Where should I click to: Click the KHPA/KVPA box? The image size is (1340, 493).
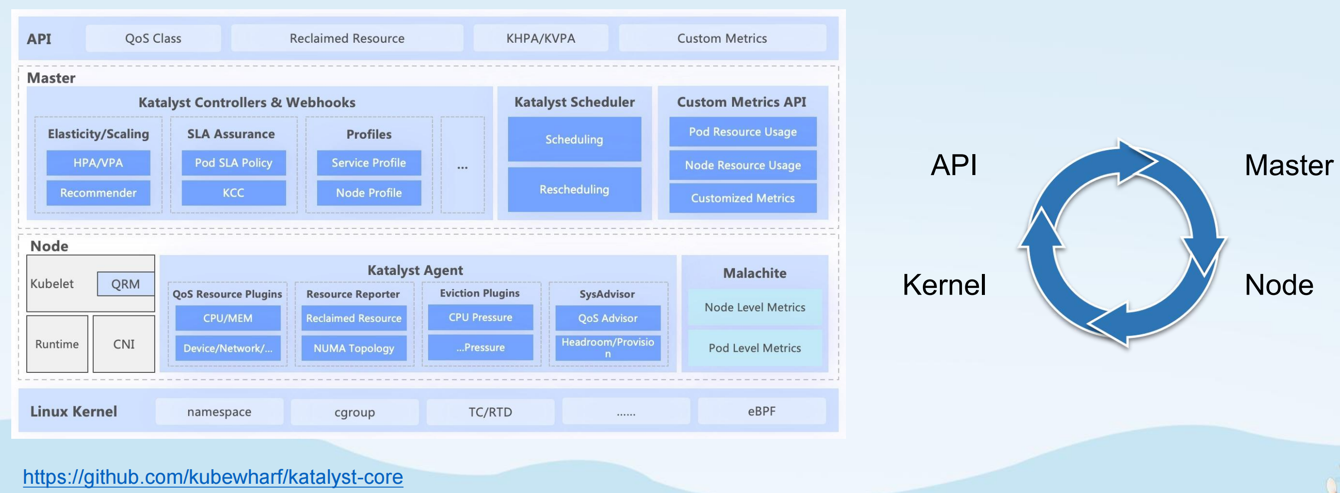point(540,39)
